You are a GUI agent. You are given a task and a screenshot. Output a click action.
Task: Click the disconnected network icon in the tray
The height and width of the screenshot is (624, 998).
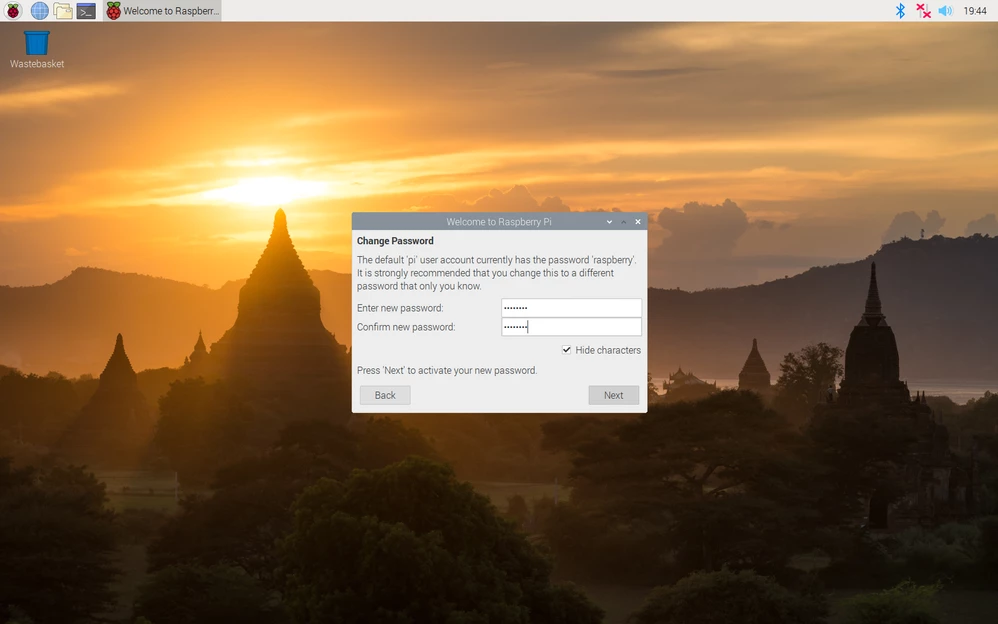click(922, 10)
